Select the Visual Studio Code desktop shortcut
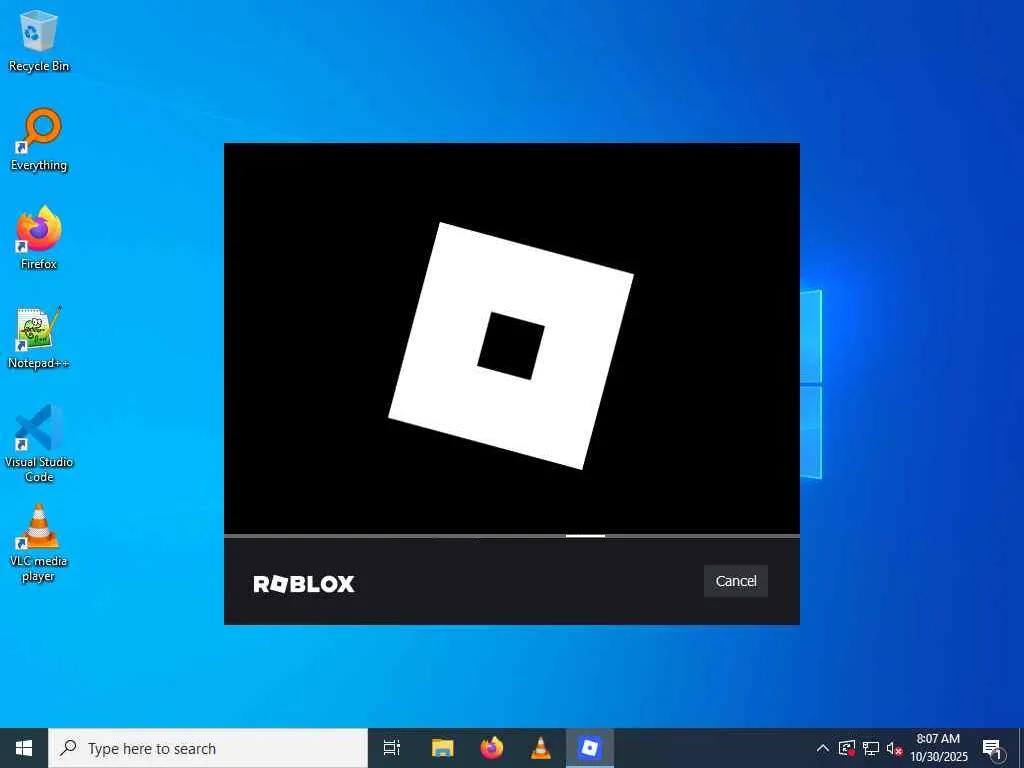This screenshot has height=768, width=1024. 39,443
